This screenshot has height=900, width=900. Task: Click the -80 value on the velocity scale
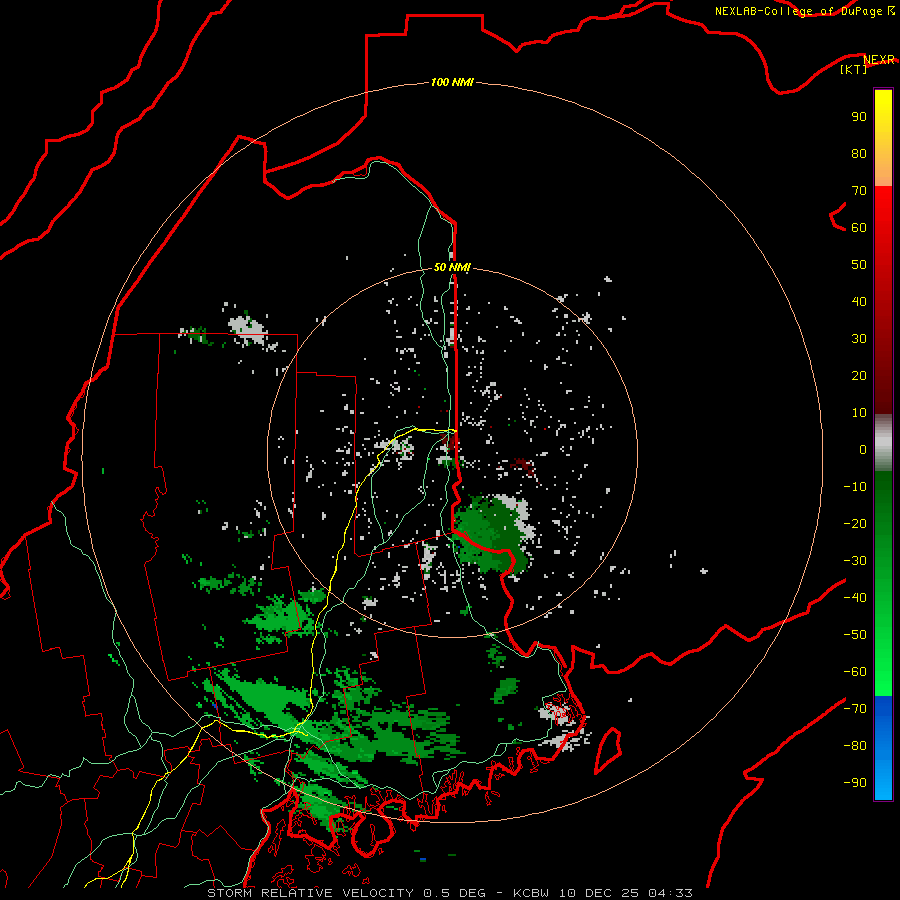[x=855, y=746]
